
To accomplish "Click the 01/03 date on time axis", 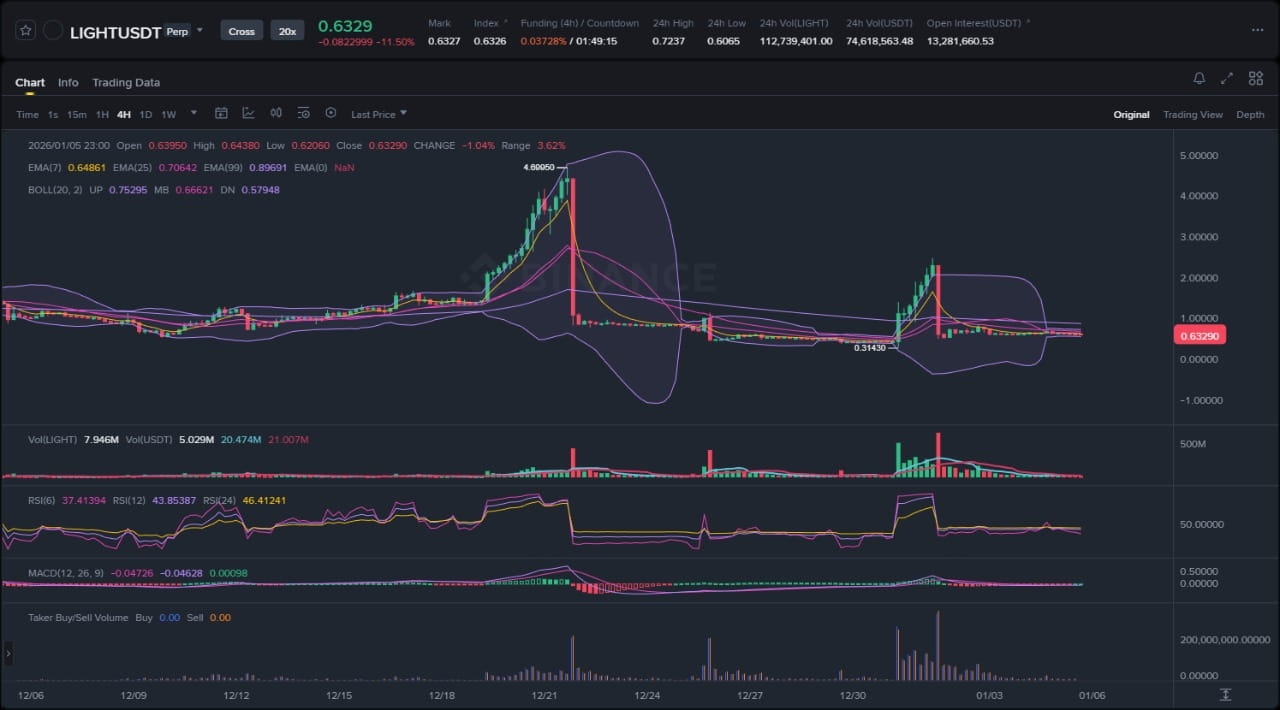I will pos(989,695).
